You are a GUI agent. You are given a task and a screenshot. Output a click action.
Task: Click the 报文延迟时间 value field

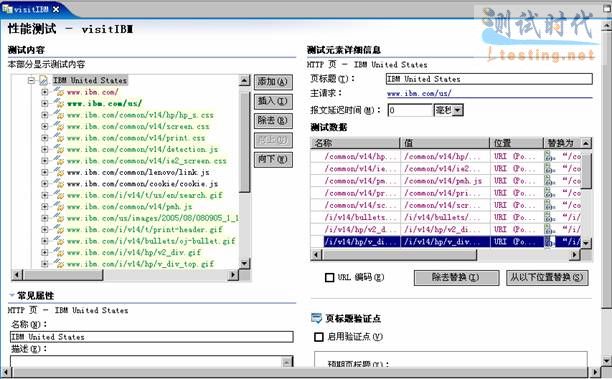(410, 110)
